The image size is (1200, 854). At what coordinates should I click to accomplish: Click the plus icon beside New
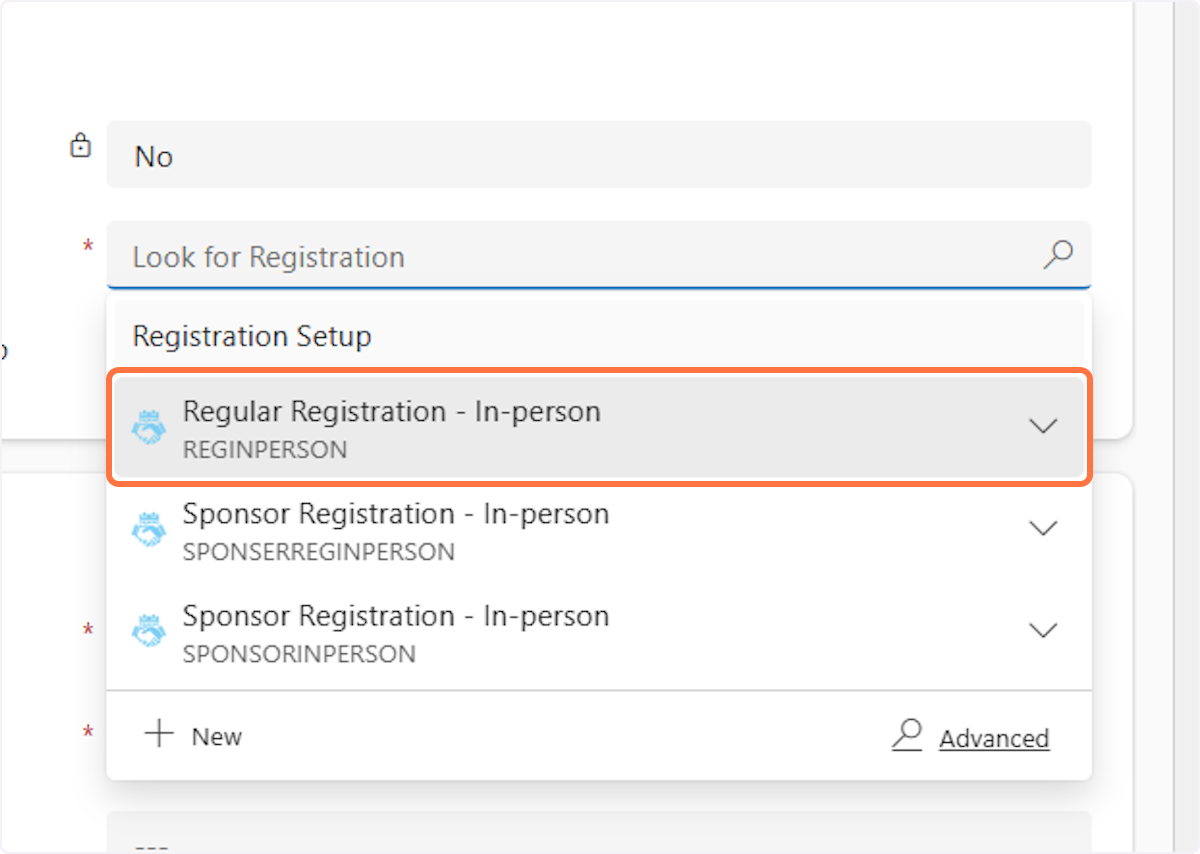pos(160,736)
